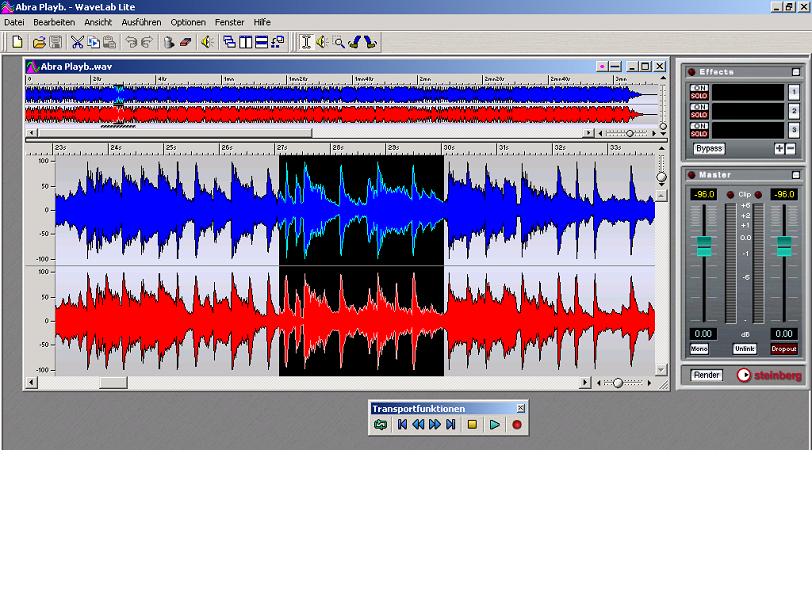Image resolution: width=812 pixels, height=602 pixels.
Task: Click the red record button
Action: point(516,425)
